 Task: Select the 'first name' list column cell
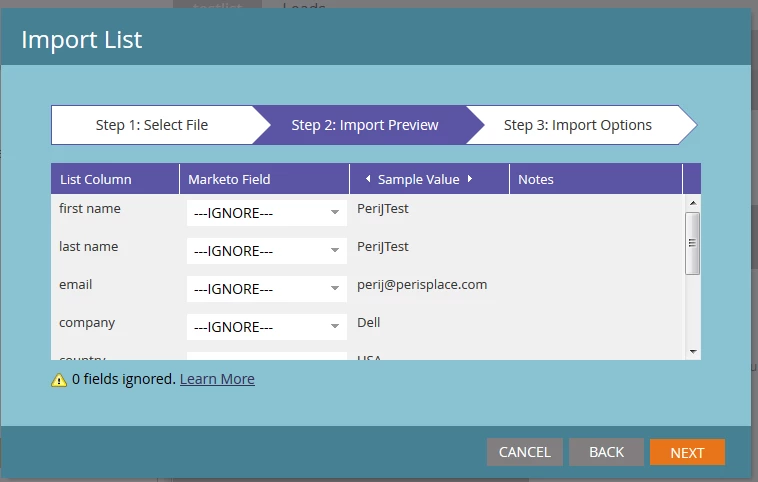[x=90, y=209]
